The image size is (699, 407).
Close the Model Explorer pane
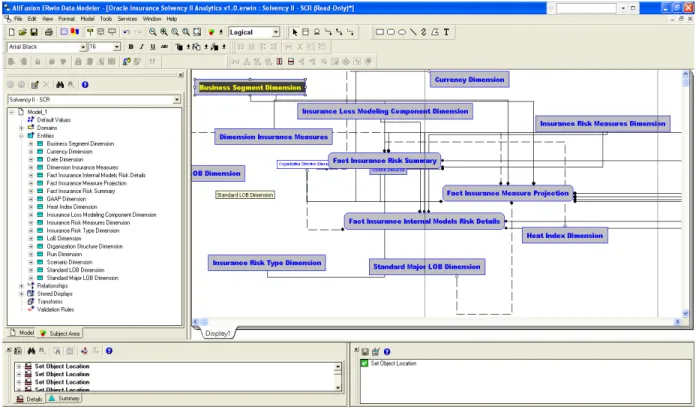[x=181, y=75]
